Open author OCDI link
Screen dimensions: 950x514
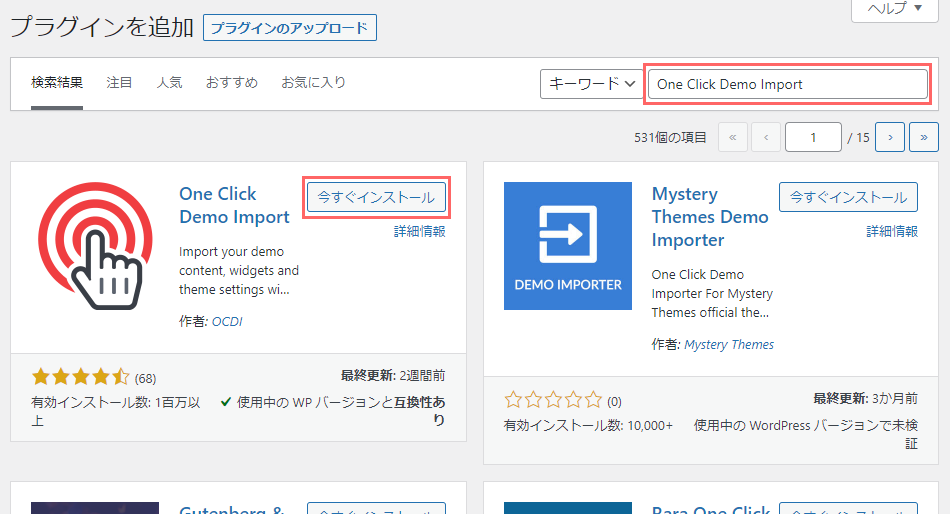[x=227, y=321]
